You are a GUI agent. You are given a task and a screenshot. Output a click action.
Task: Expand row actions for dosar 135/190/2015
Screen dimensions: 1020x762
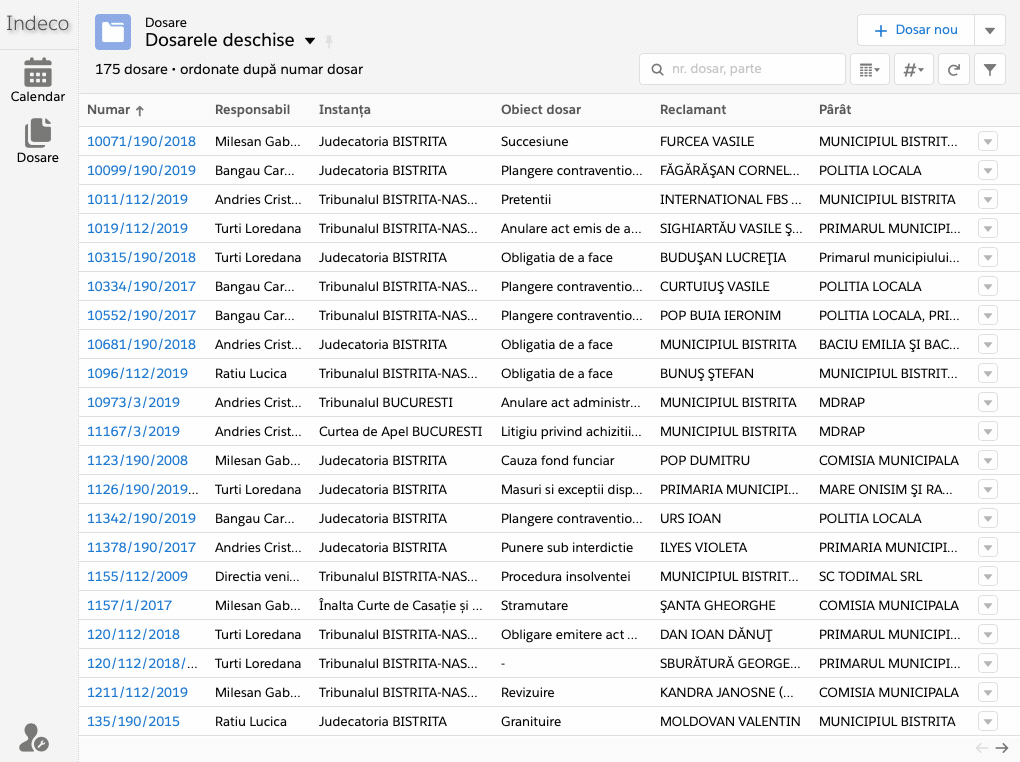pyautogui.click(x=987, y=722)
